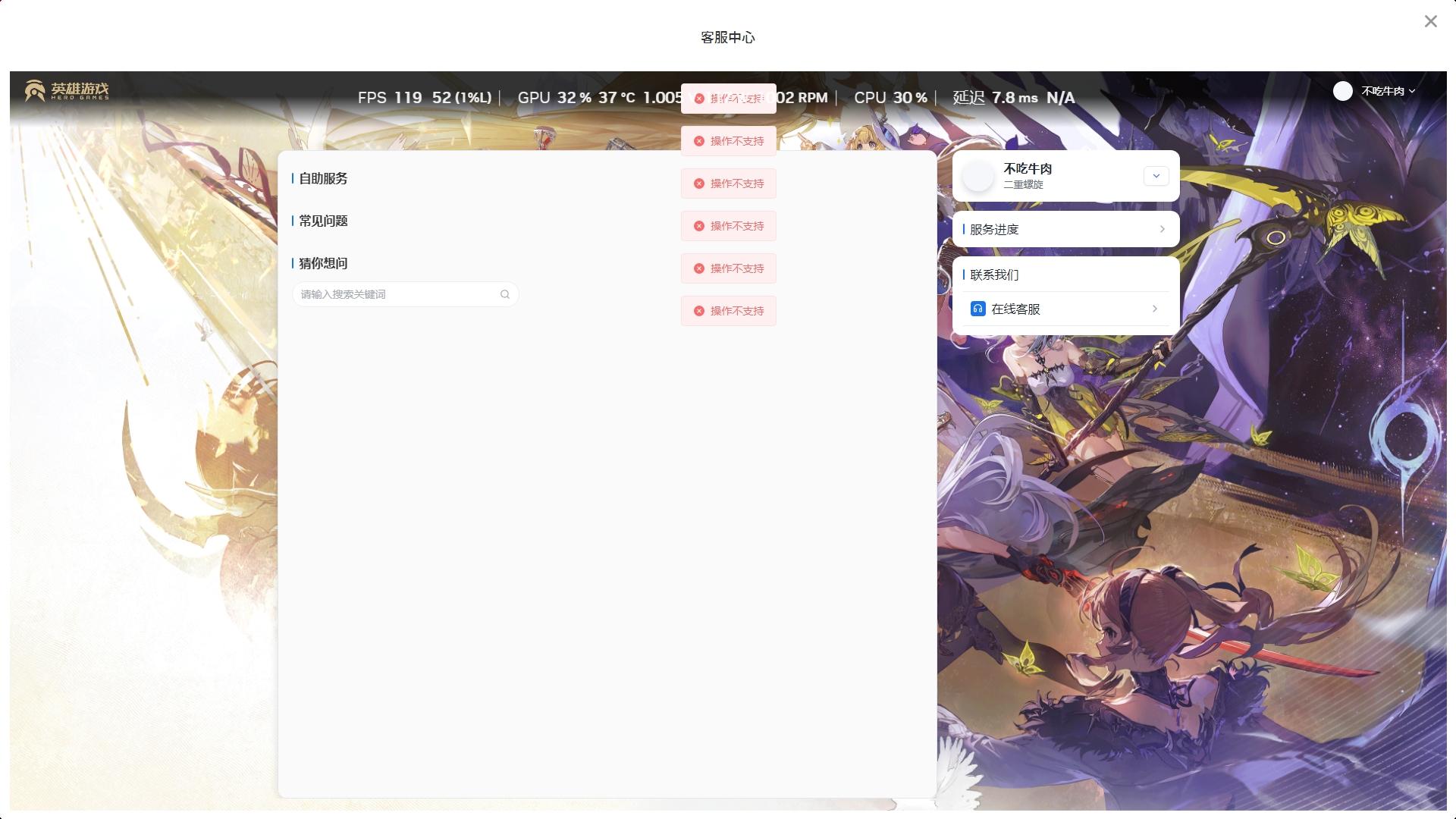Select the 常见问题 section heading
The height and width of the screenshot is (819, 1456).
point(323,221)
